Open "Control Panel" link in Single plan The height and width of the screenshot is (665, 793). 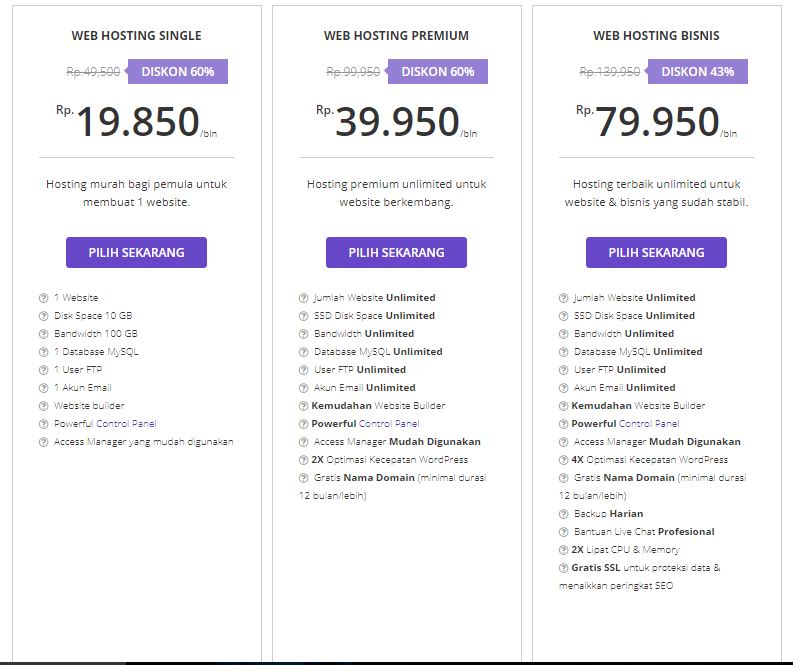click(126, 424)
